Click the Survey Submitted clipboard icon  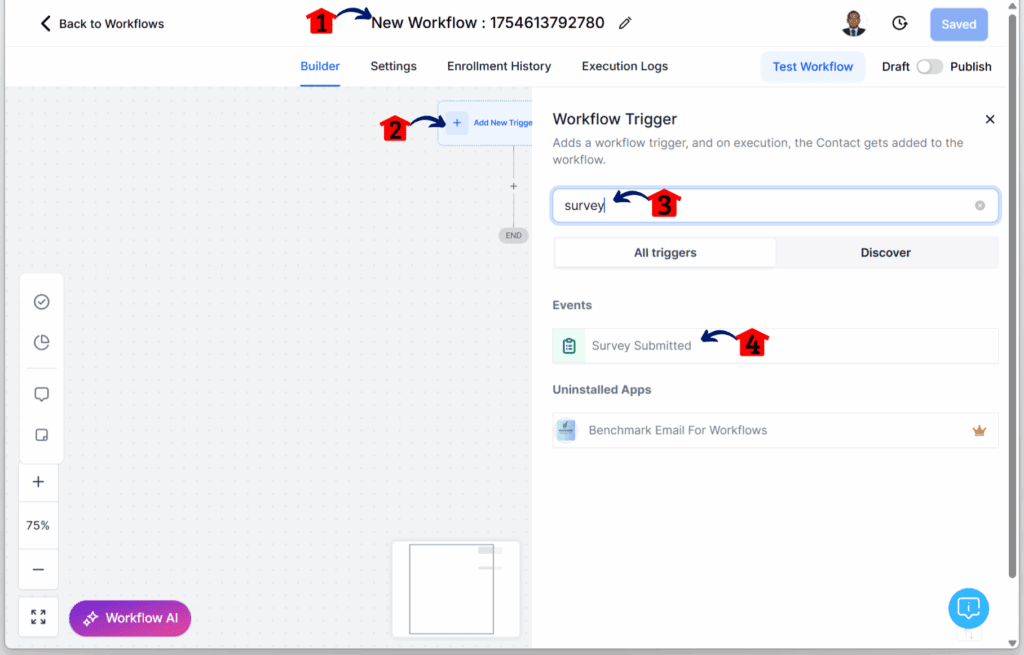pyautogui.click(x=569, y=345)
